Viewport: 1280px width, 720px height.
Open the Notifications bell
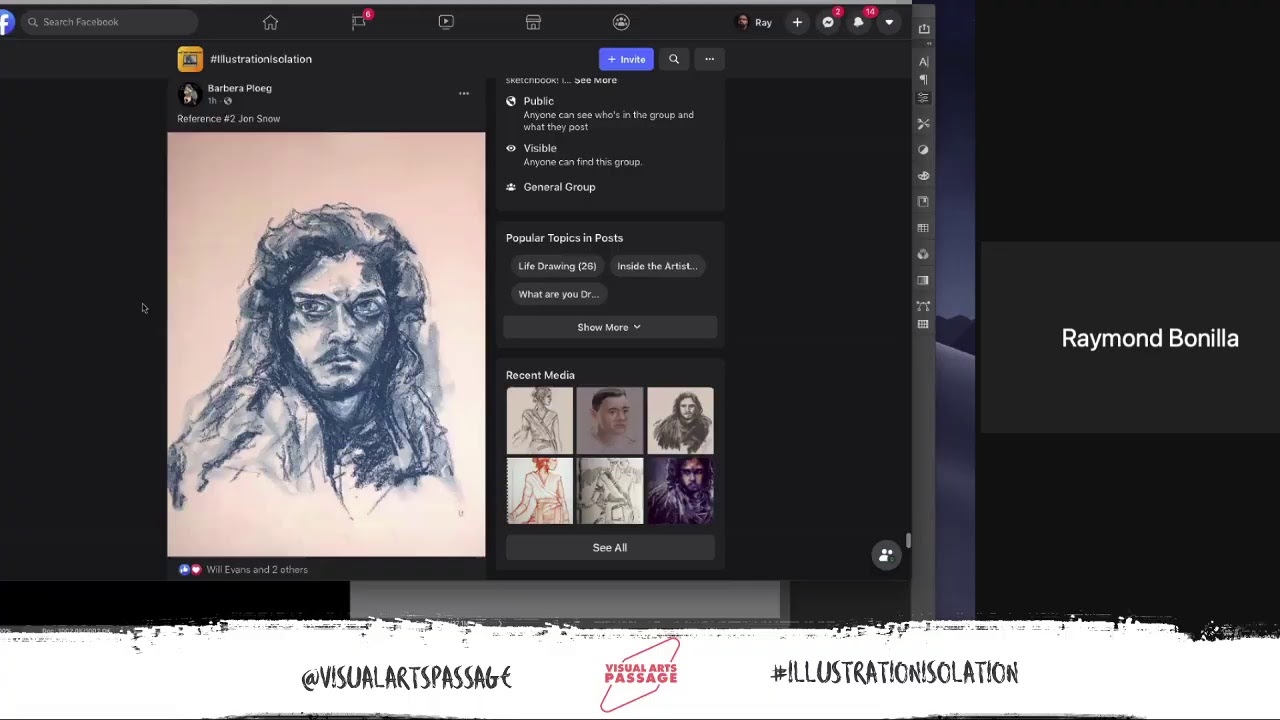tap(859, 22)
